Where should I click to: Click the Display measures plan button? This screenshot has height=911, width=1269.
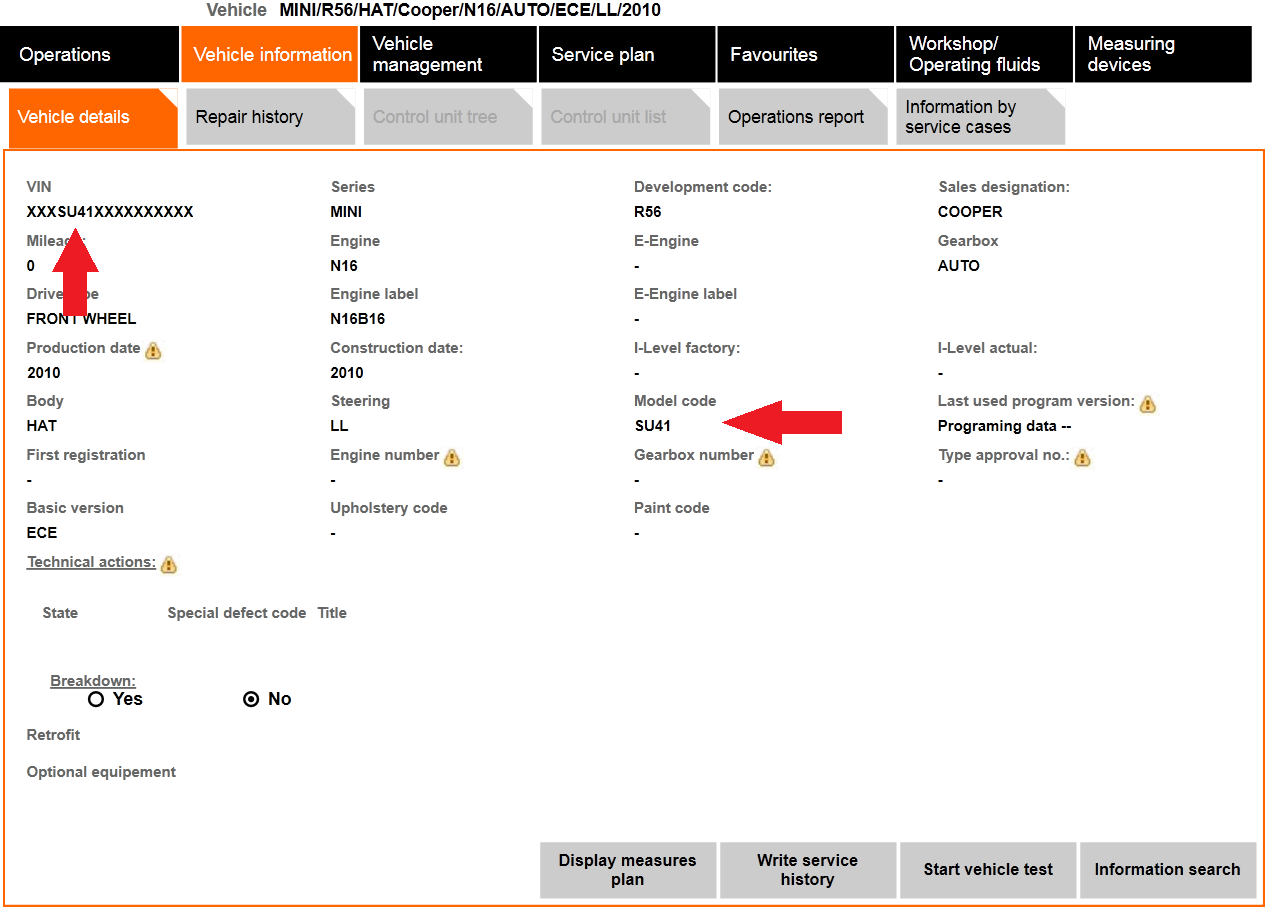click(x=627, y=870)
